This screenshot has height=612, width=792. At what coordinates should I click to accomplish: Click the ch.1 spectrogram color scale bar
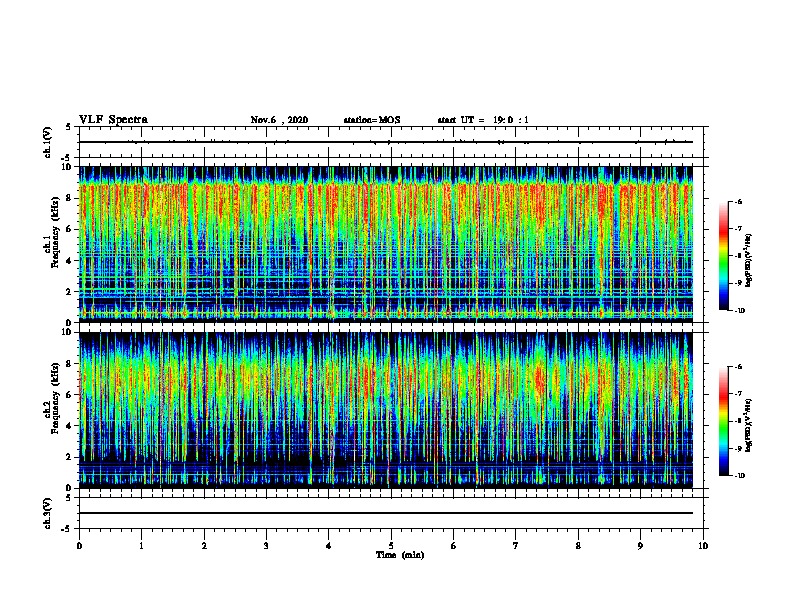tap(723, 256)
